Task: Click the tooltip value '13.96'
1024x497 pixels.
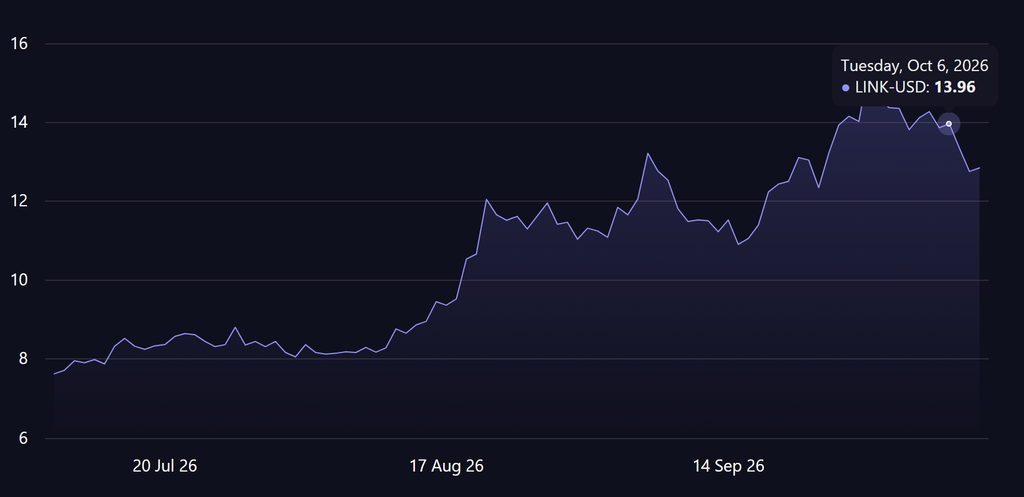Action: [955, 87]
